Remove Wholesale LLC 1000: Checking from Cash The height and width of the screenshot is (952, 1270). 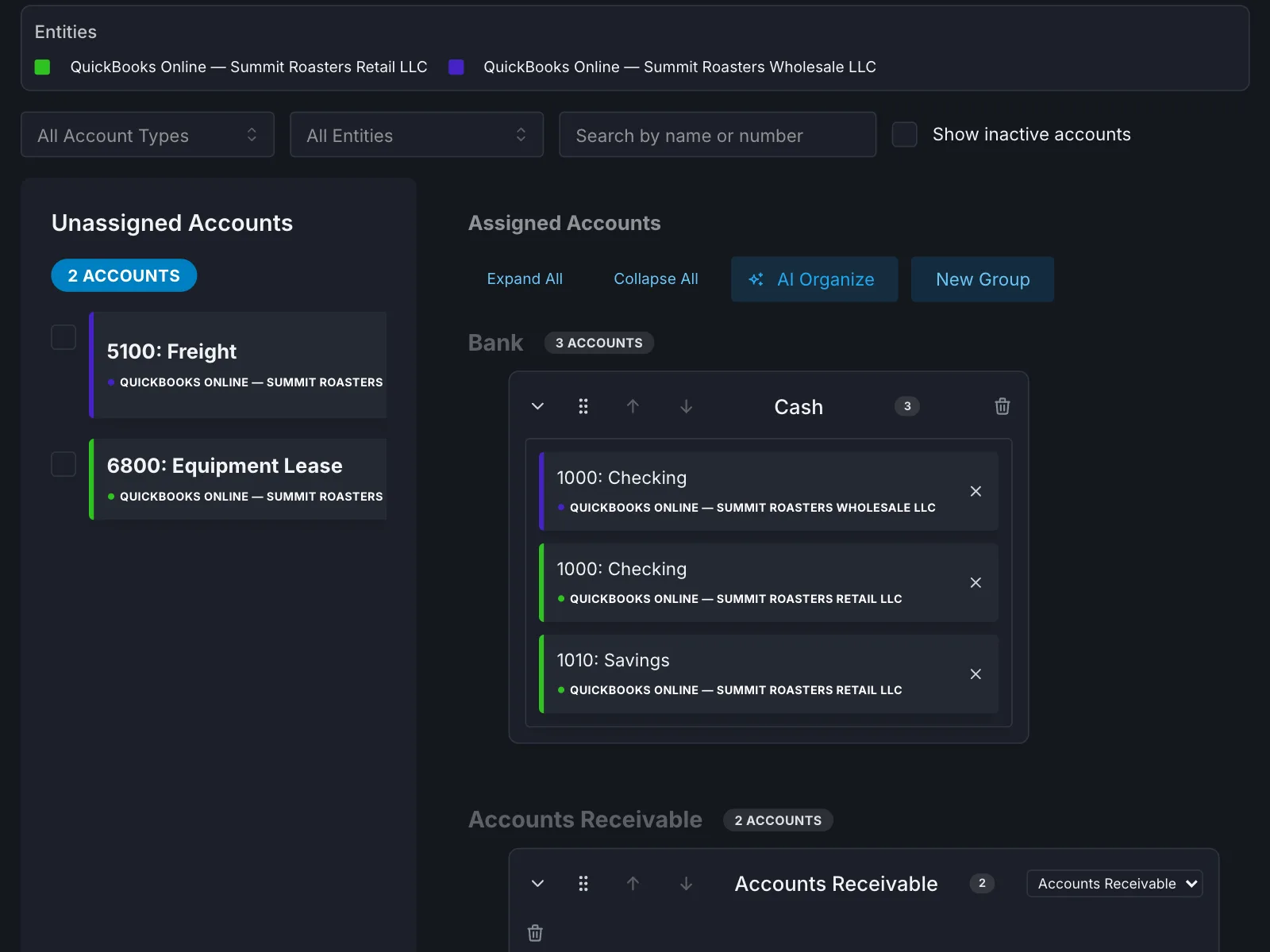click(976, 491)
